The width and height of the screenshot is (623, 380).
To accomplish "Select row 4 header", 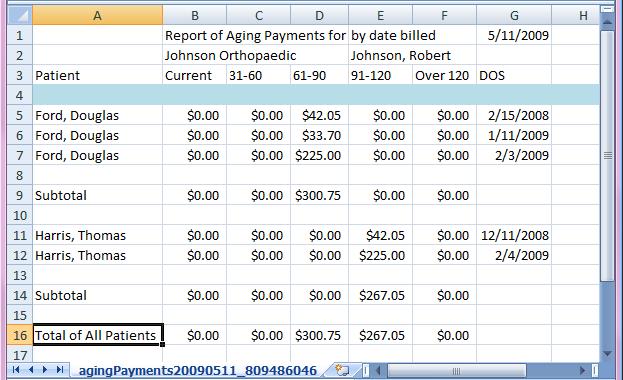I will click(x=20, y=95).
